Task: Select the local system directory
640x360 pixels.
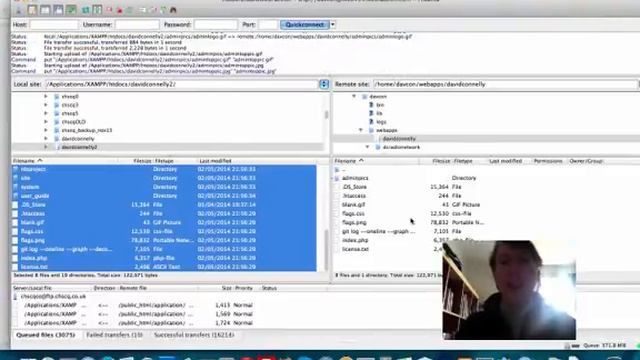Action: [x=164, y=187]
